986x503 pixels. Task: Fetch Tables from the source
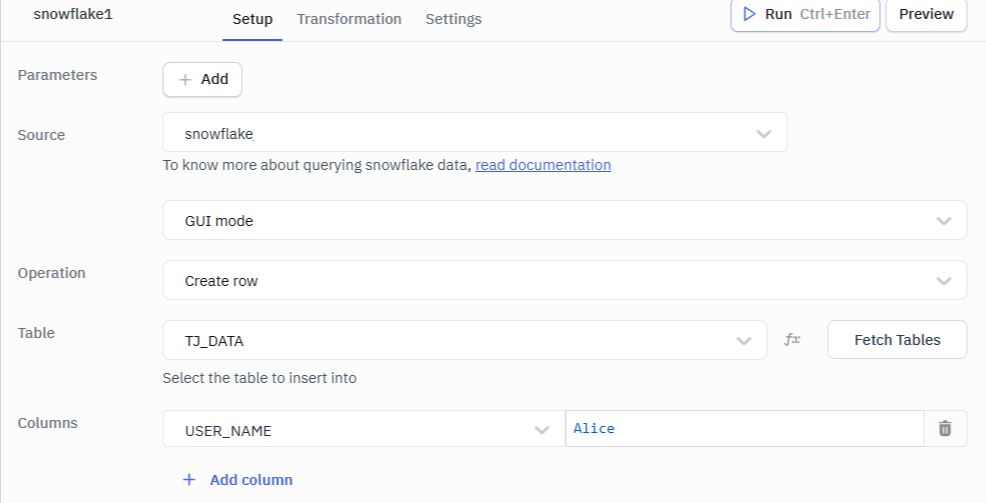[897, 340]
